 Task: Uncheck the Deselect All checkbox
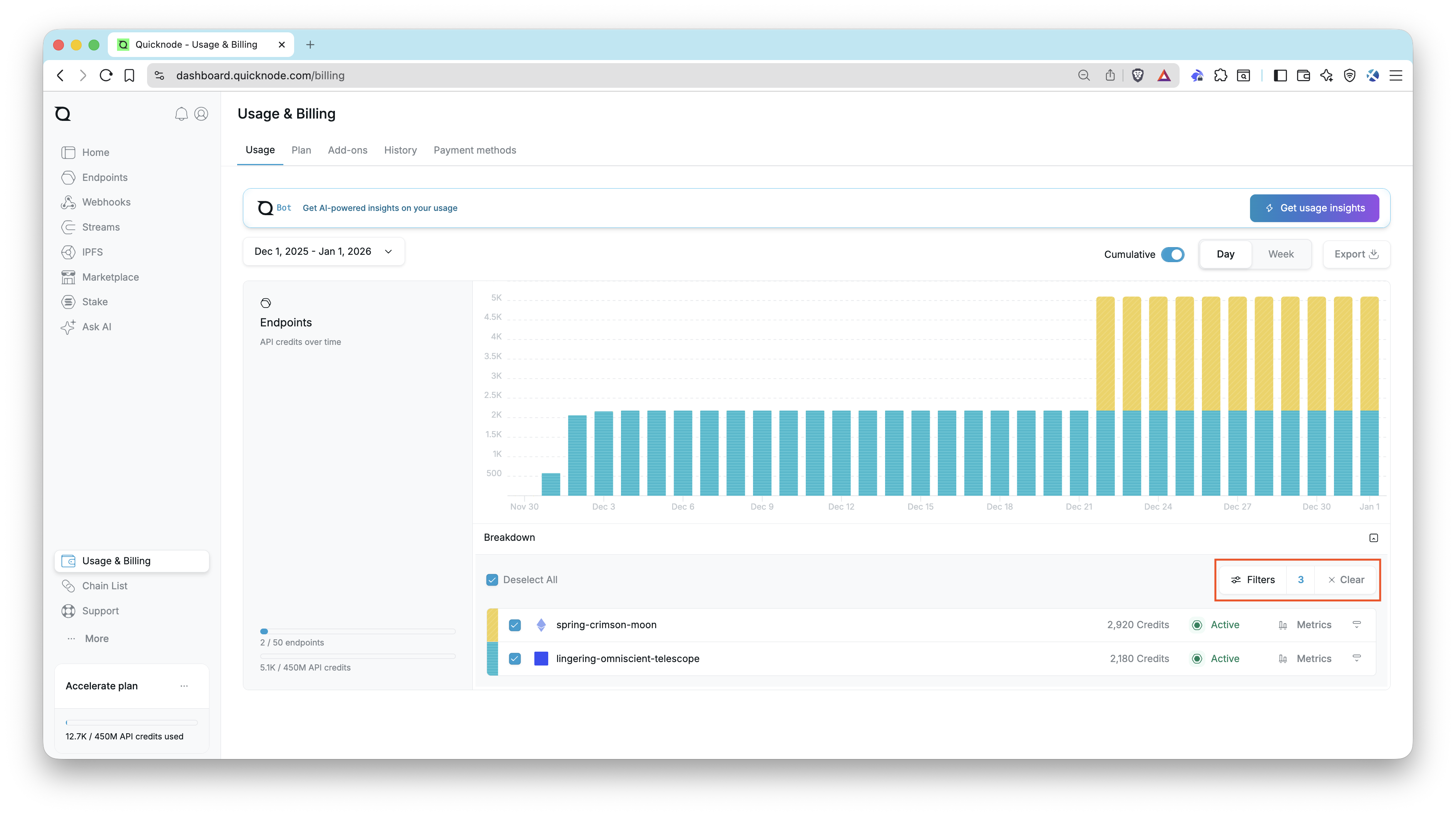[492, 579]
